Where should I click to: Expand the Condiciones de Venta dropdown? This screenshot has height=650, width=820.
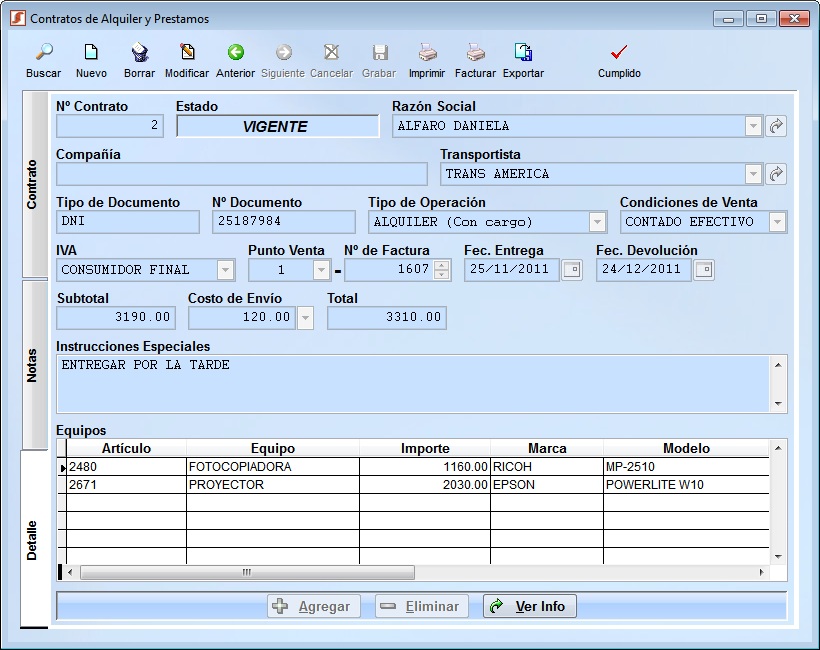point(777,222)
